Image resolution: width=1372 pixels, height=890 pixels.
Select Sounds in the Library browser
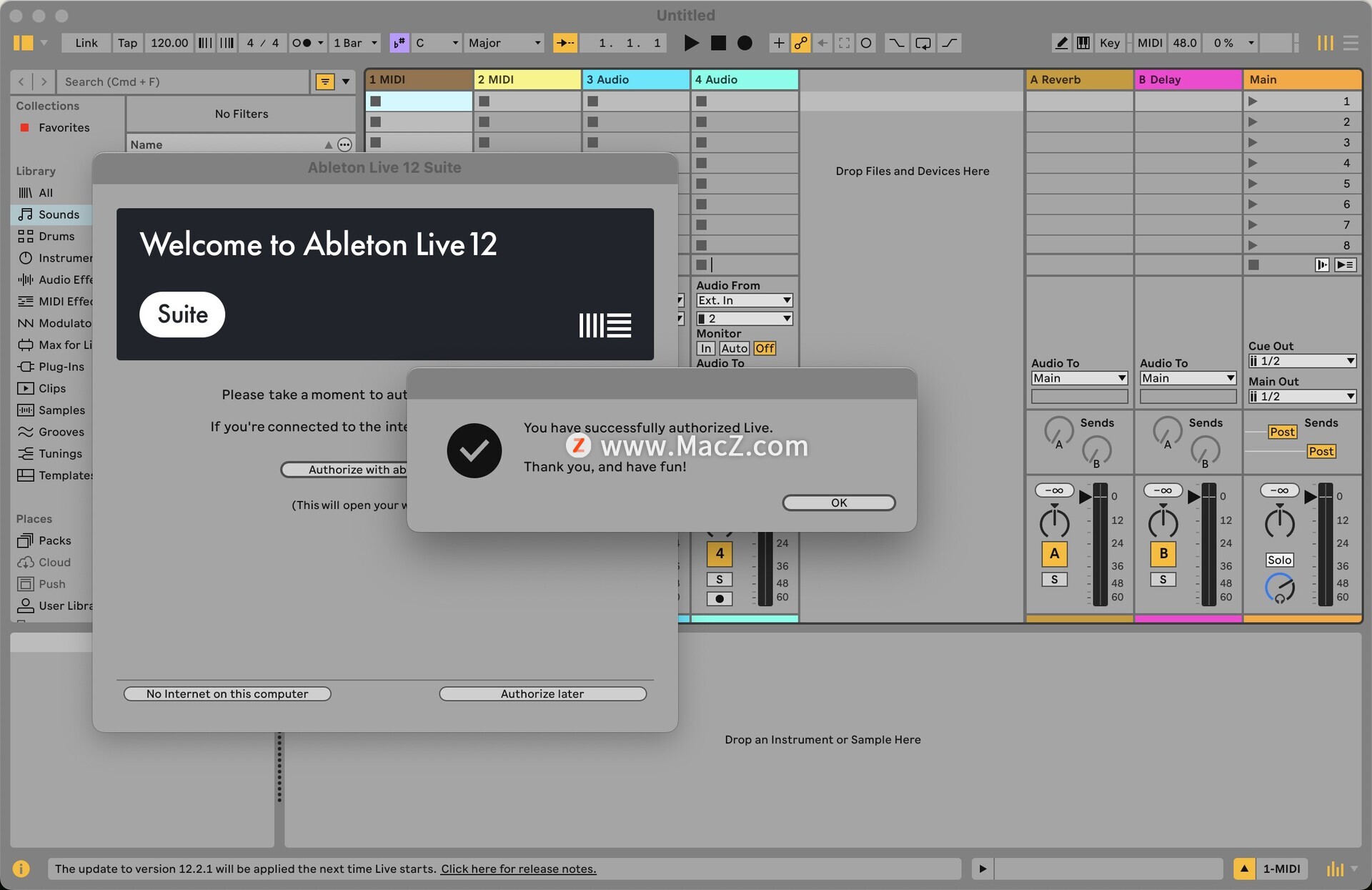coord(51,214)
